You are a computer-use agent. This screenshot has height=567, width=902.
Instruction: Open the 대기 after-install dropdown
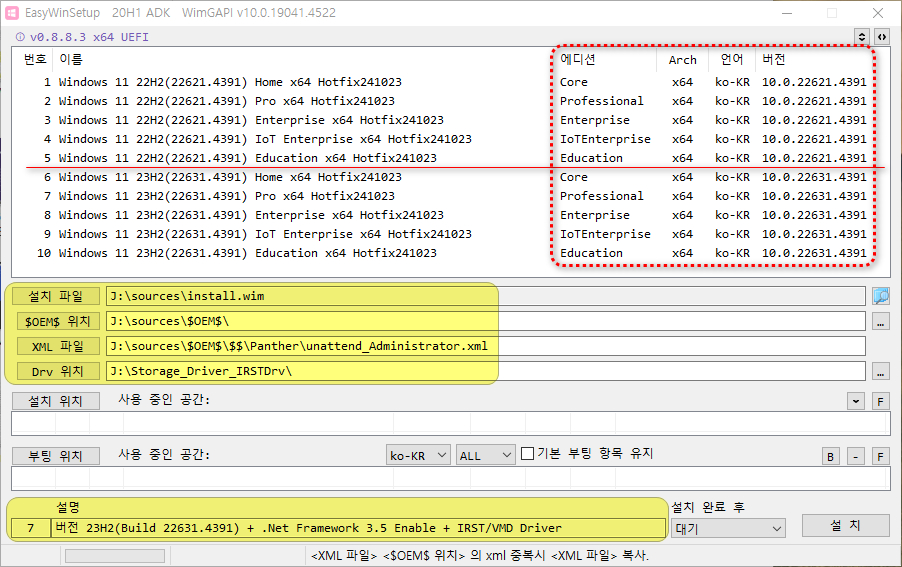point(728,528)
